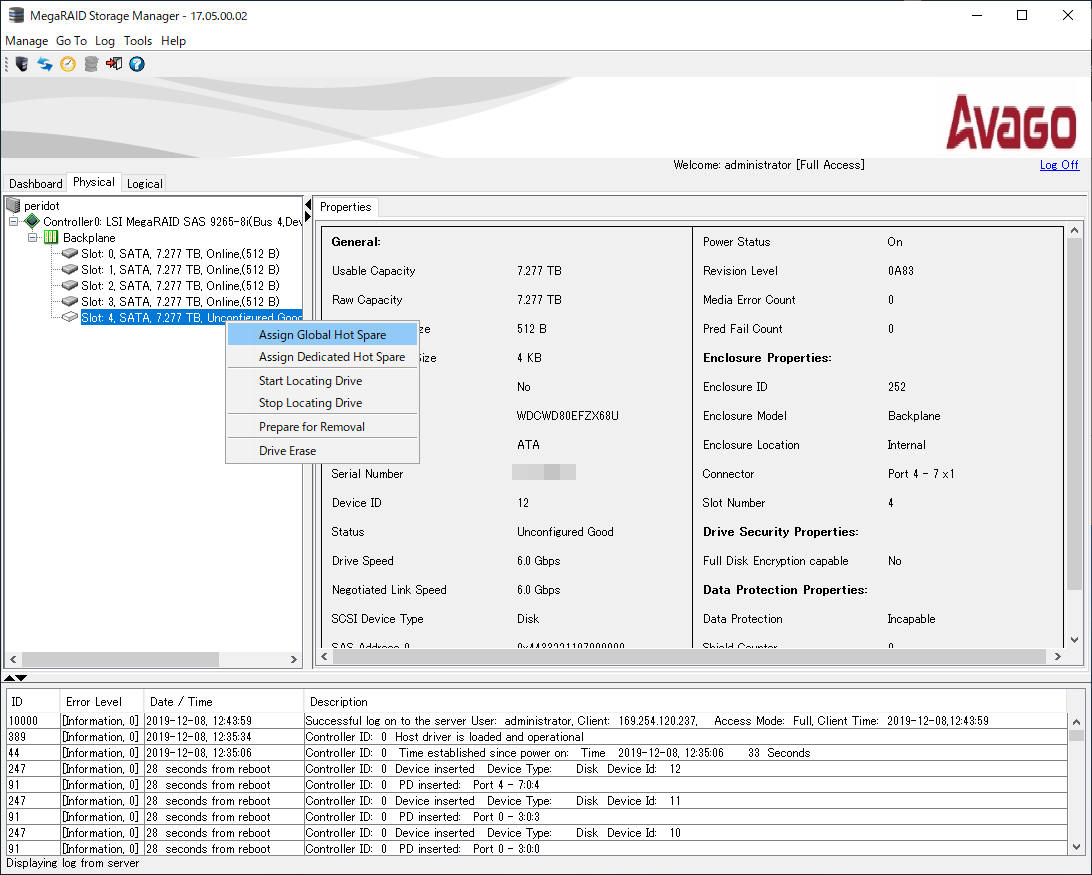Click the drive icon for Slot 3
The width and height of the screenshot is (1092, 875).
pyautogui.click(x=70, y=302)
